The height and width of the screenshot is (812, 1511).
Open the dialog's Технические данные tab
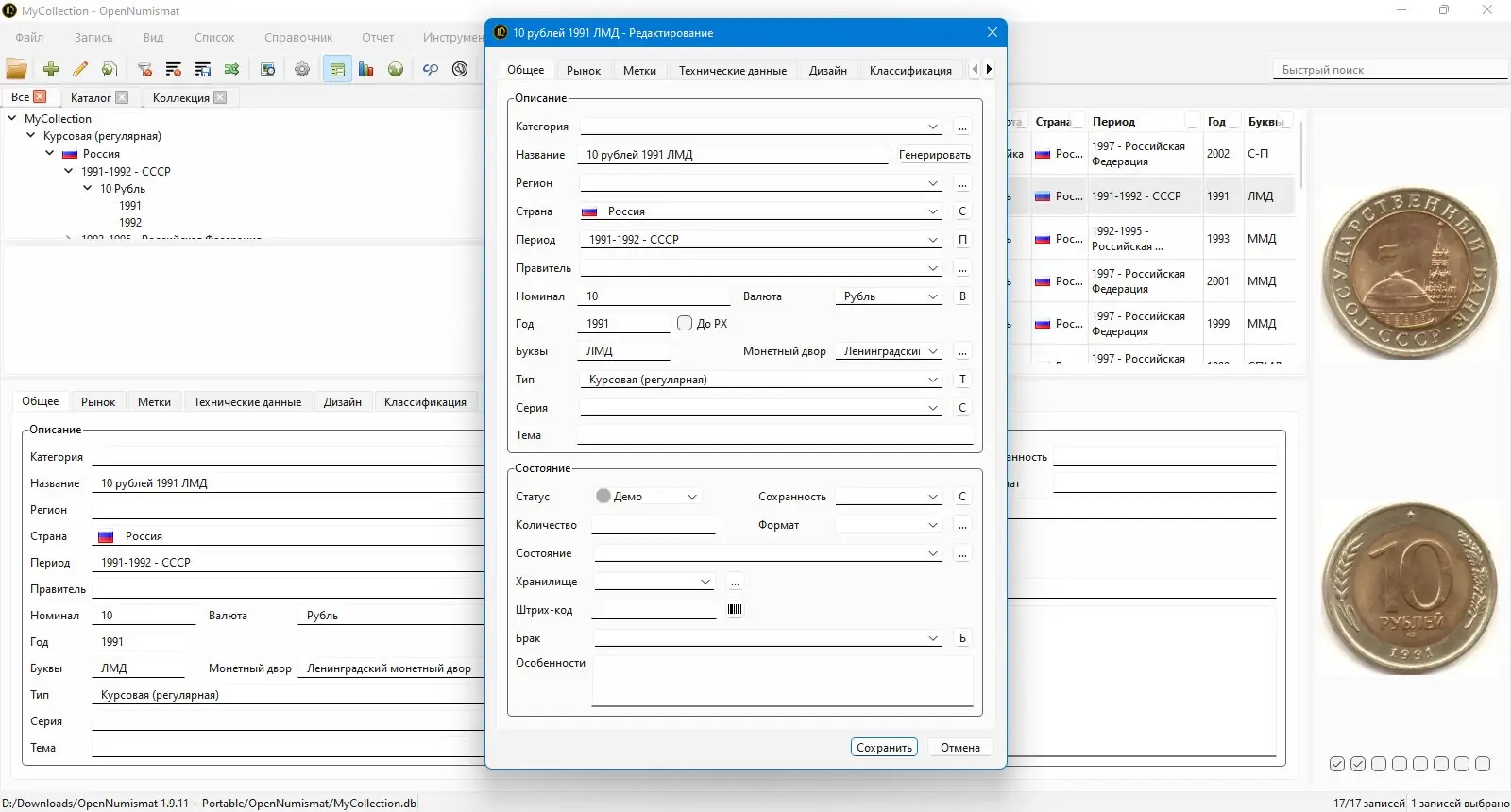pyautogui.click(x=733, y=70)
